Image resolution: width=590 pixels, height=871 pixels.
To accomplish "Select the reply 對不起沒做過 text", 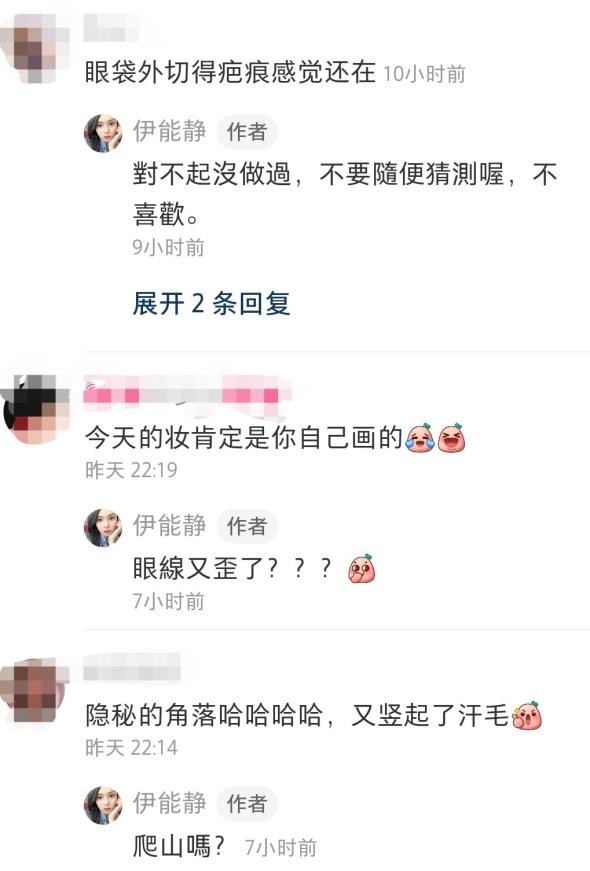I will coord(344,194).
